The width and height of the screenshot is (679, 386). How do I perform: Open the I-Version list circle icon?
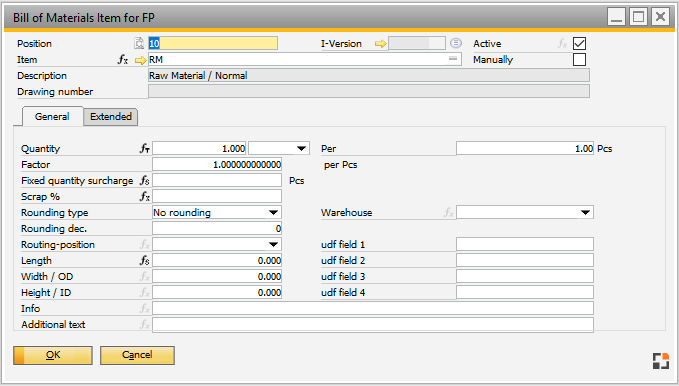click(456, 43)
